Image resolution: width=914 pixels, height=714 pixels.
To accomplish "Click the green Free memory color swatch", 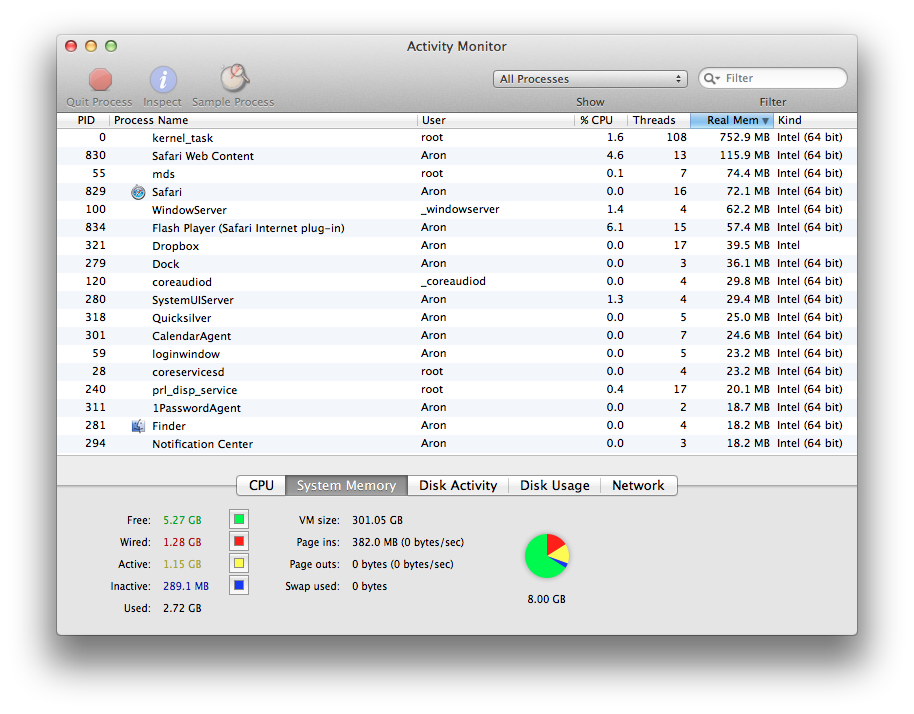I will click(239, 519).
